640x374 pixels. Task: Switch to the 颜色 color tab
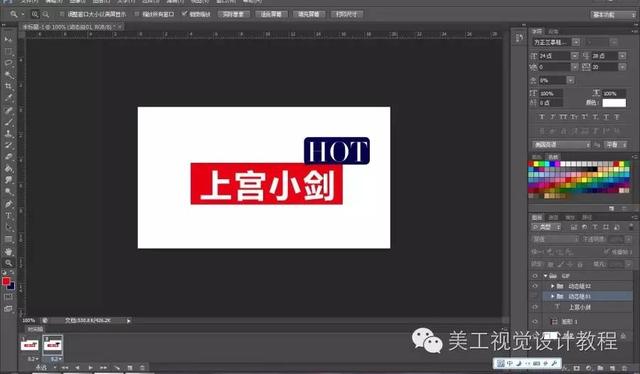pos(537,157)
